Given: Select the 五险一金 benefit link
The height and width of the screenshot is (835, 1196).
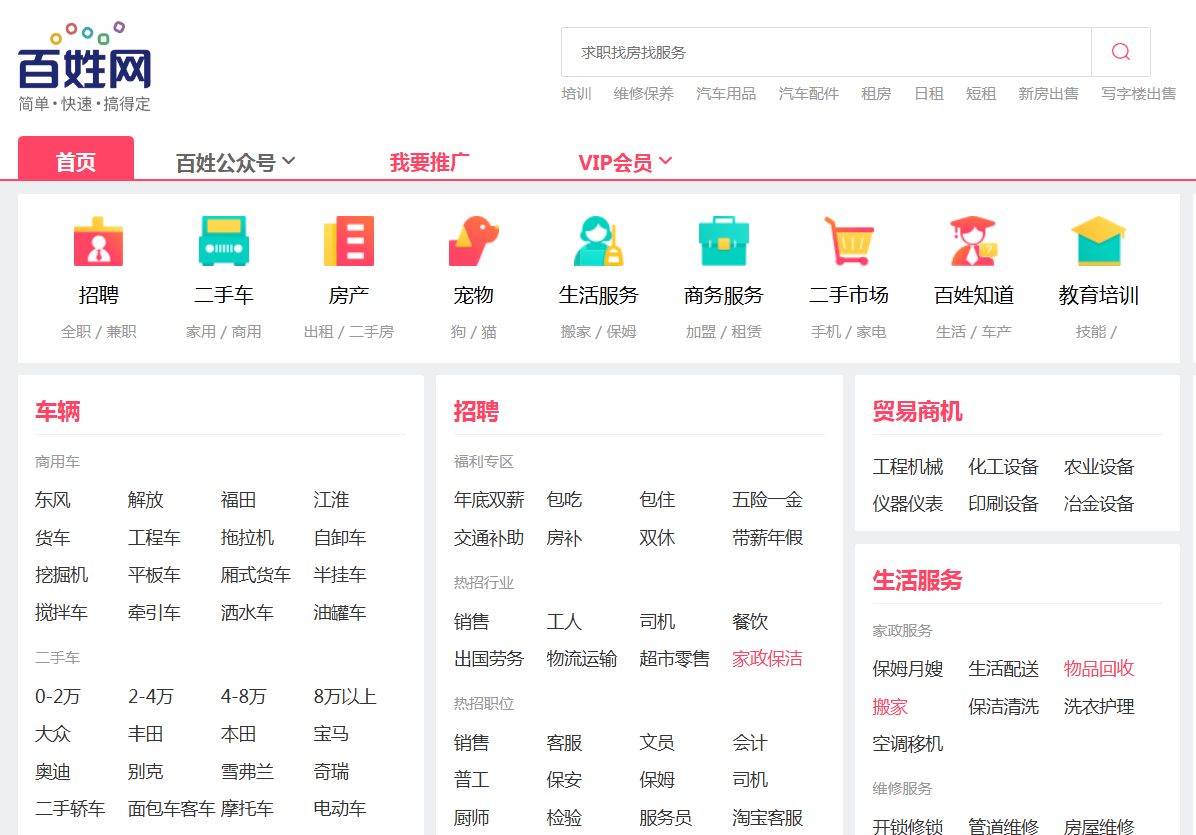Looking at the screenshot, I should 767,500.
